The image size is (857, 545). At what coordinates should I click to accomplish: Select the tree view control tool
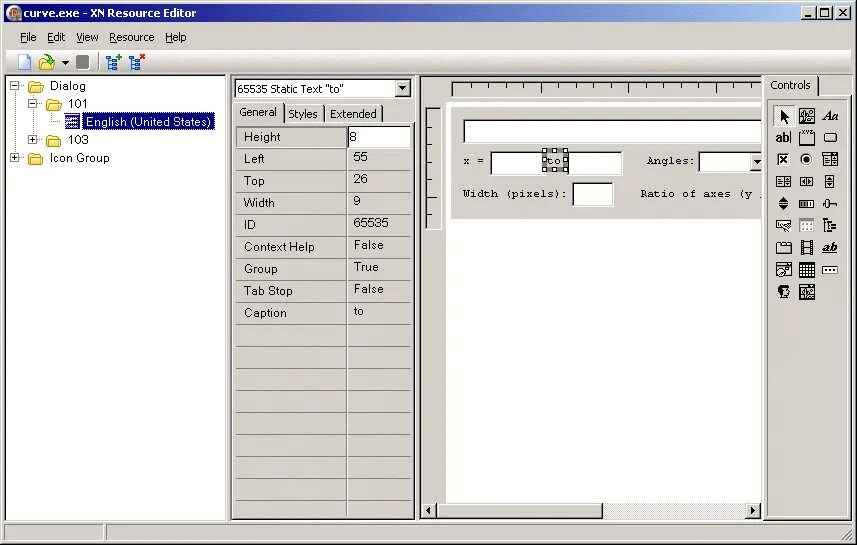click(830, 225)
